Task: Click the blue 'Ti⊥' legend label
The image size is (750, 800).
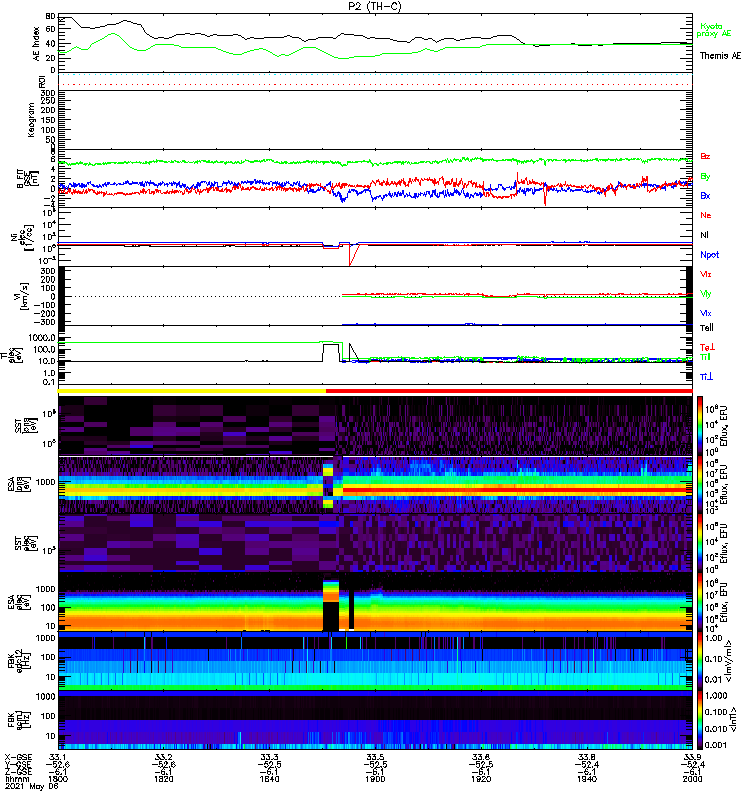Action: 706,377
